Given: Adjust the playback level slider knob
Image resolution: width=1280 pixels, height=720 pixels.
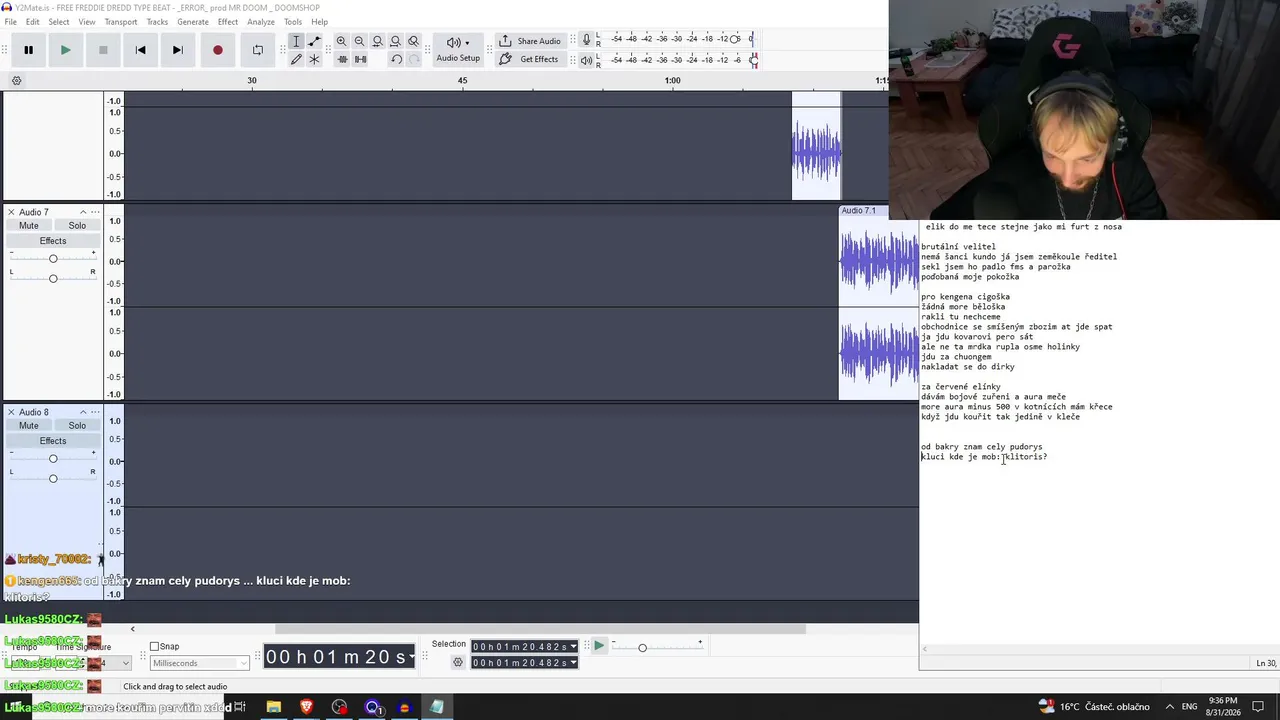Looking at the screenshot, I should coord(753,60).
